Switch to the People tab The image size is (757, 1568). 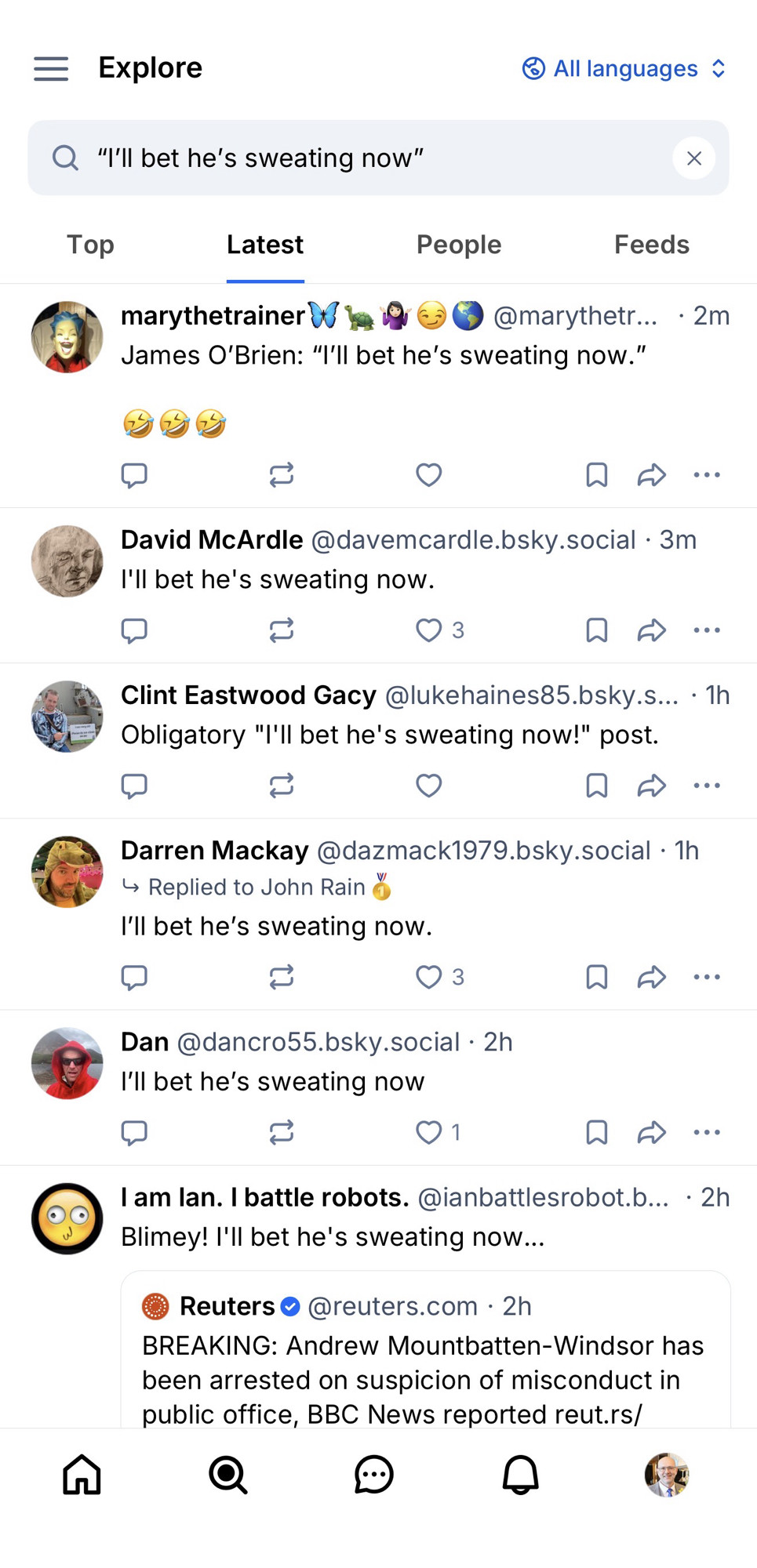tap(458, 245)
